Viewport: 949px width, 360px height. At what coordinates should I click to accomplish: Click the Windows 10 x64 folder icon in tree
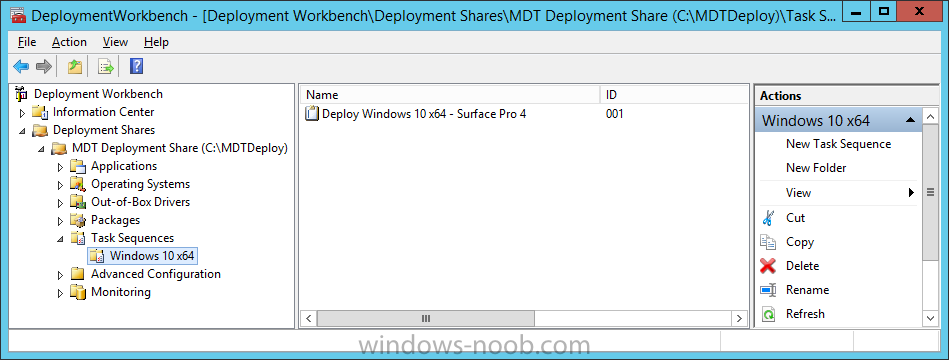(97, 256)
